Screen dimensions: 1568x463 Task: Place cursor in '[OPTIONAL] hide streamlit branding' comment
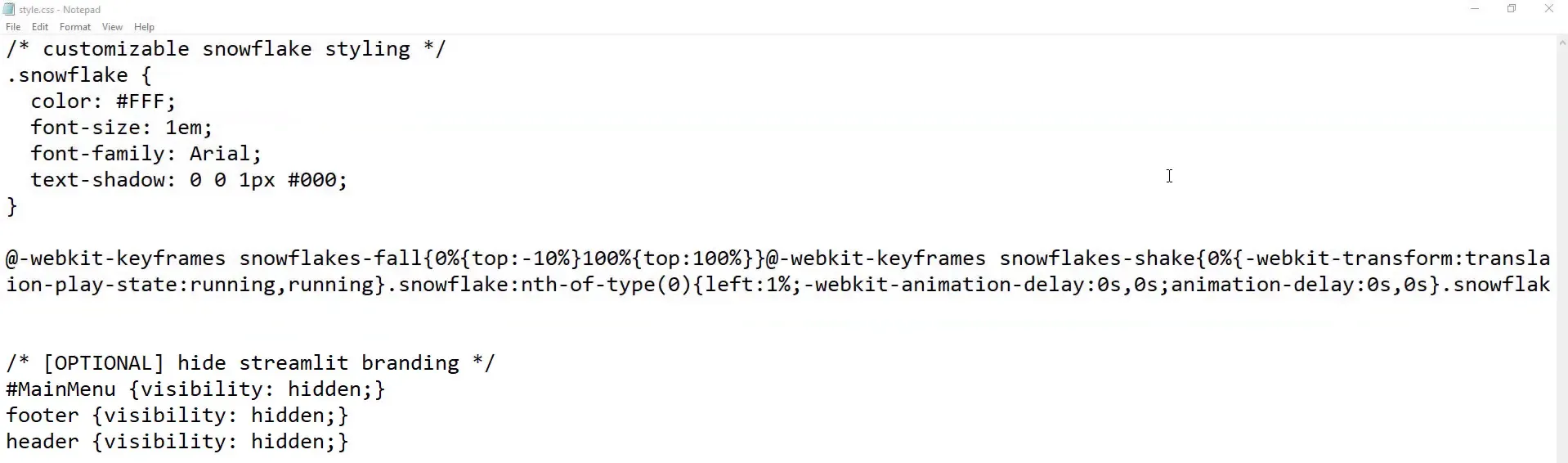tap(250, 363)
